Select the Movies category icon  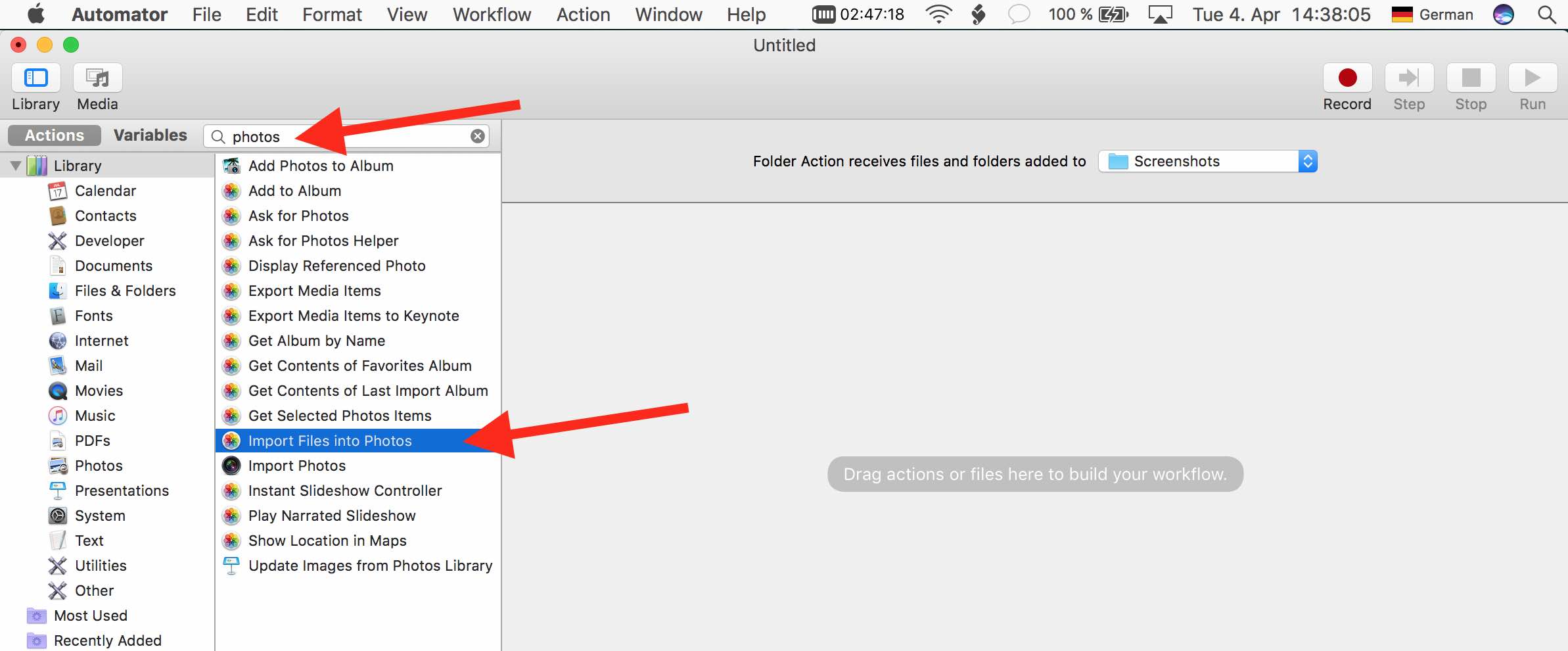point(58,391)
